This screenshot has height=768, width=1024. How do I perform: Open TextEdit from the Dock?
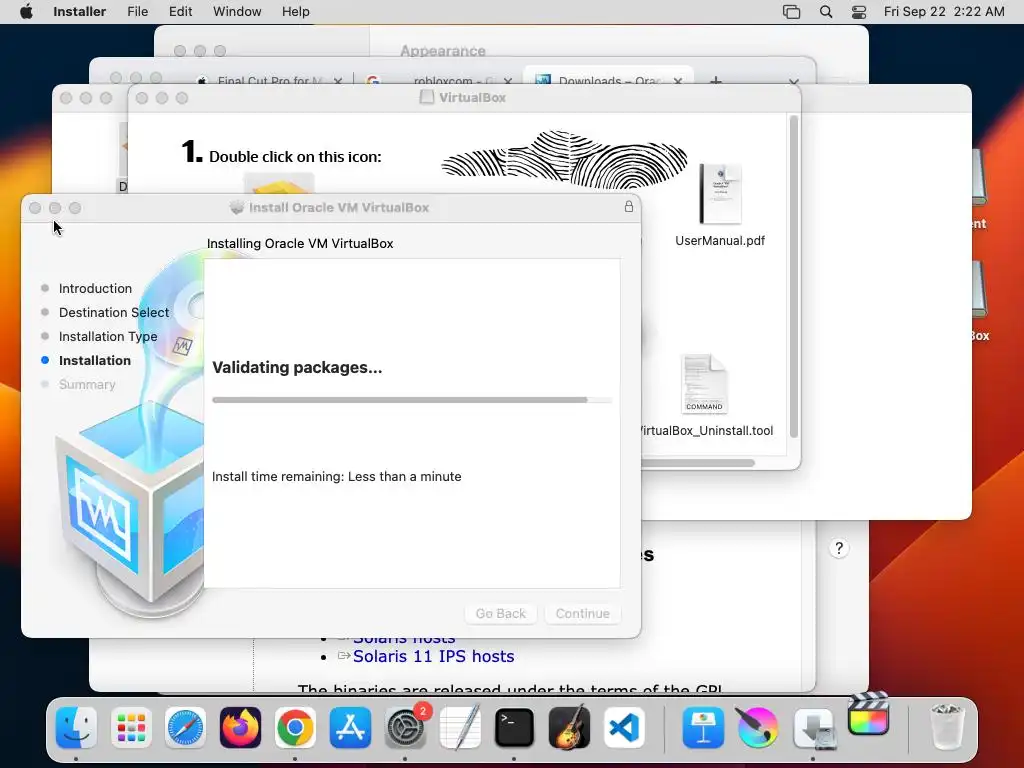pyautogui.click(x=460, y=727)
